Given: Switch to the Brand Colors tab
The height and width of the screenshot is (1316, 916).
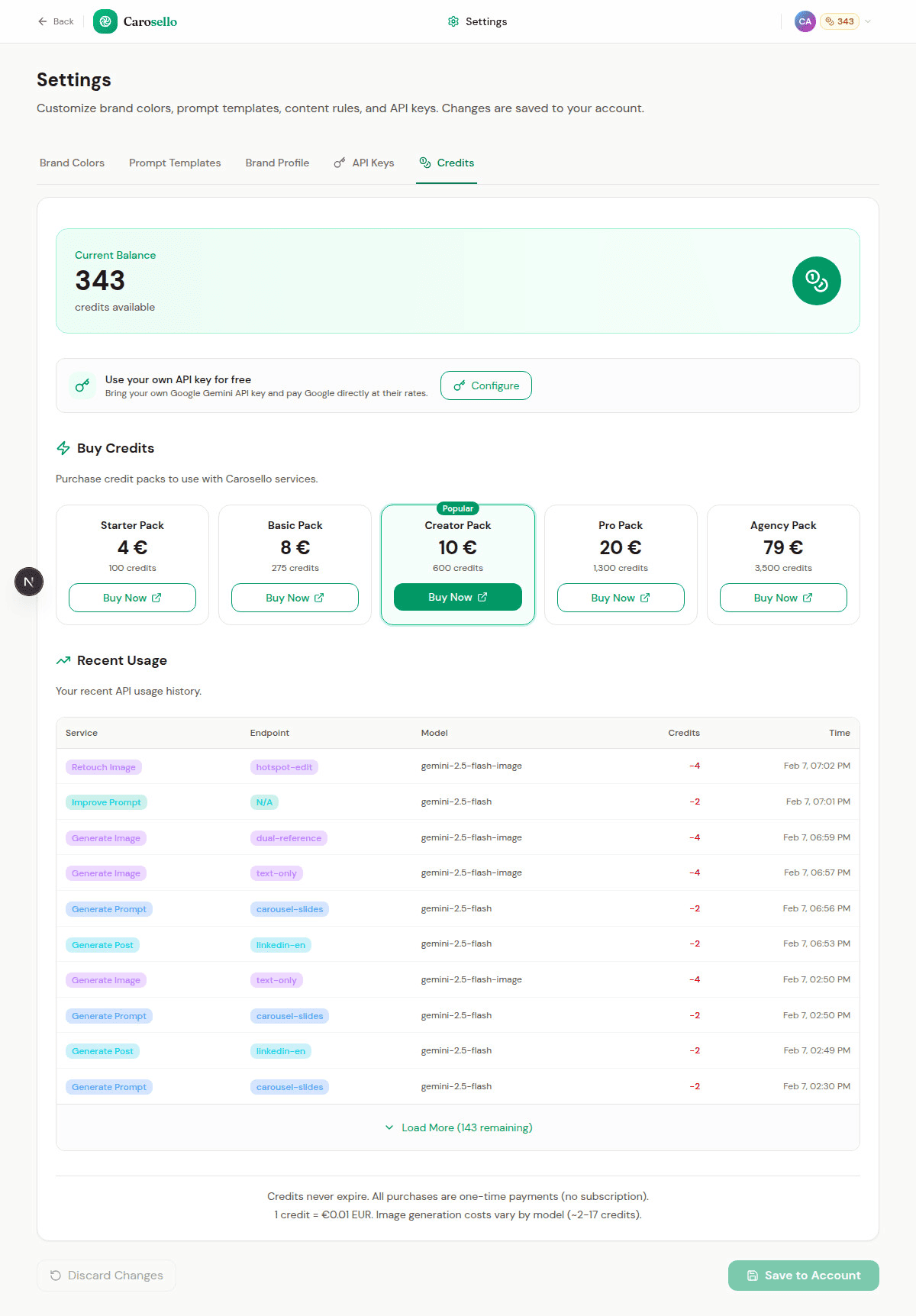Looking at the screenshot, I should [x=72, y=163].
